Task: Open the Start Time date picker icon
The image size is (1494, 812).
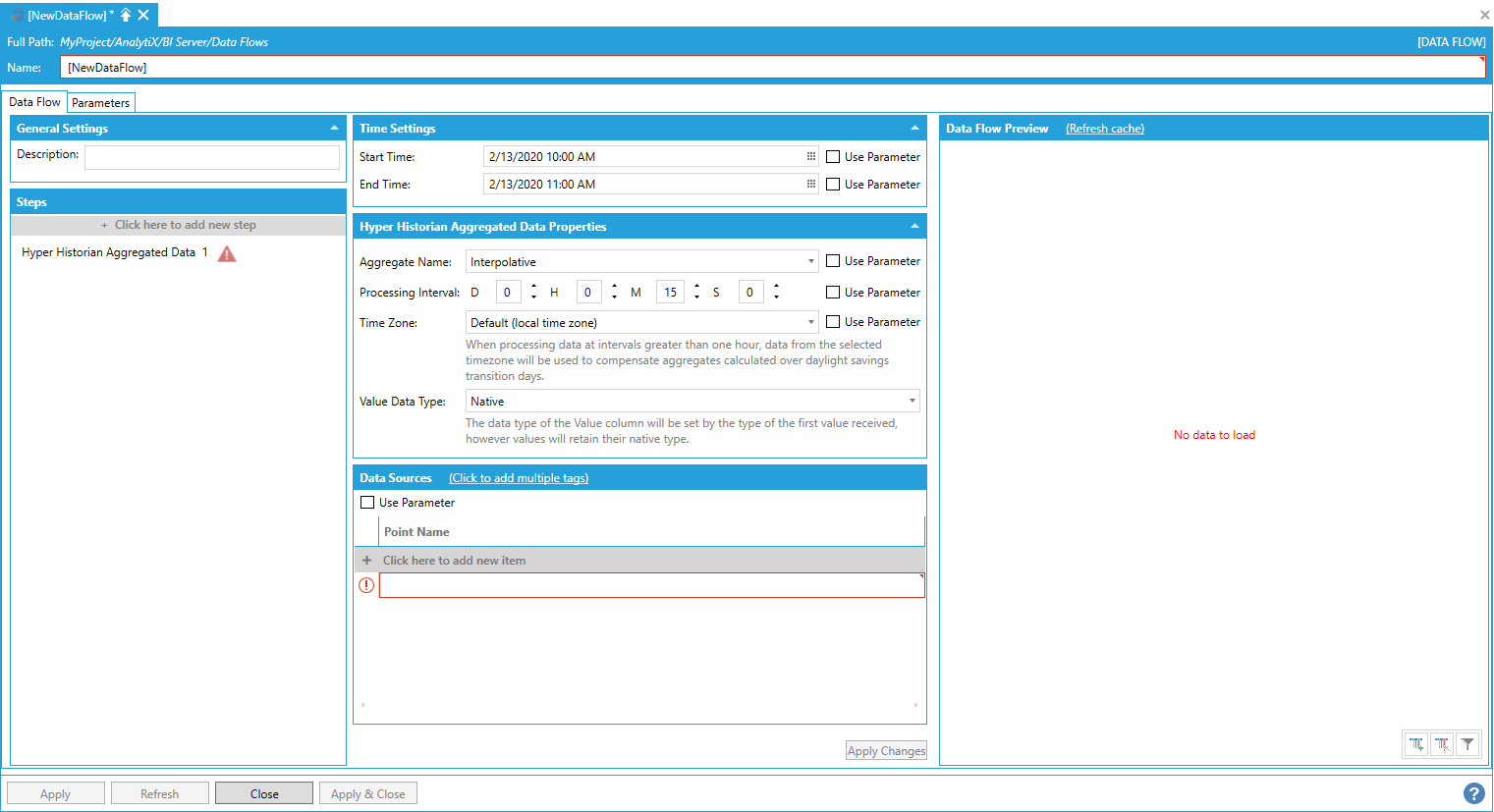Action: coord(811,156)
